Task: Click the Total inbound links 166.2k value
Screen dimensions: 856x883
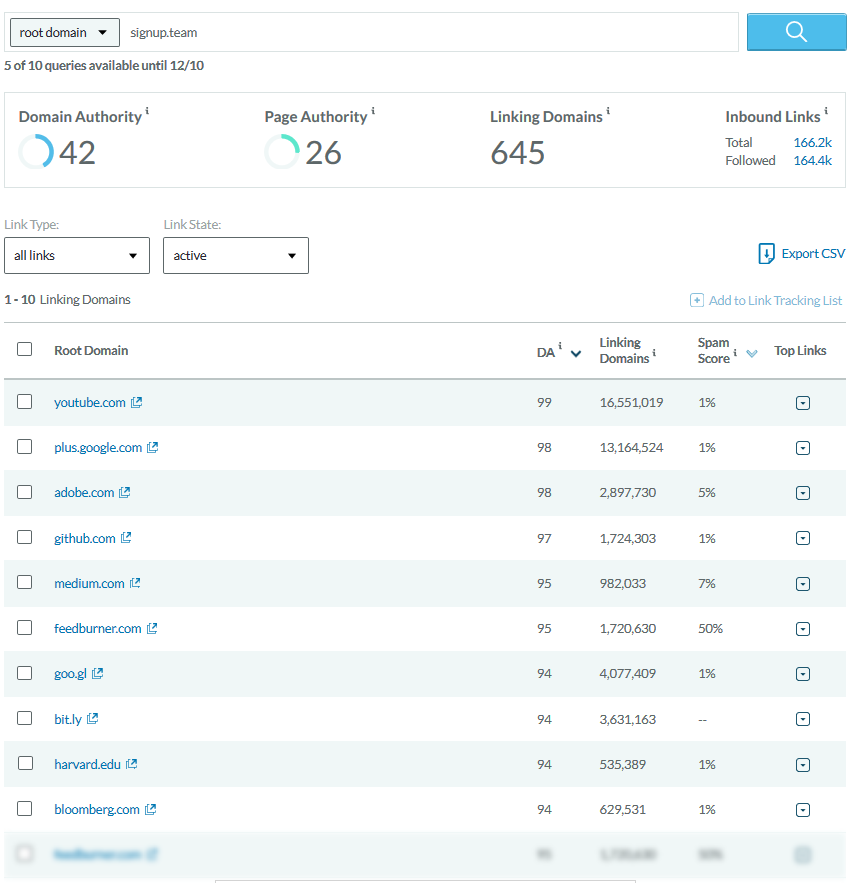Action: pos(813,142)
